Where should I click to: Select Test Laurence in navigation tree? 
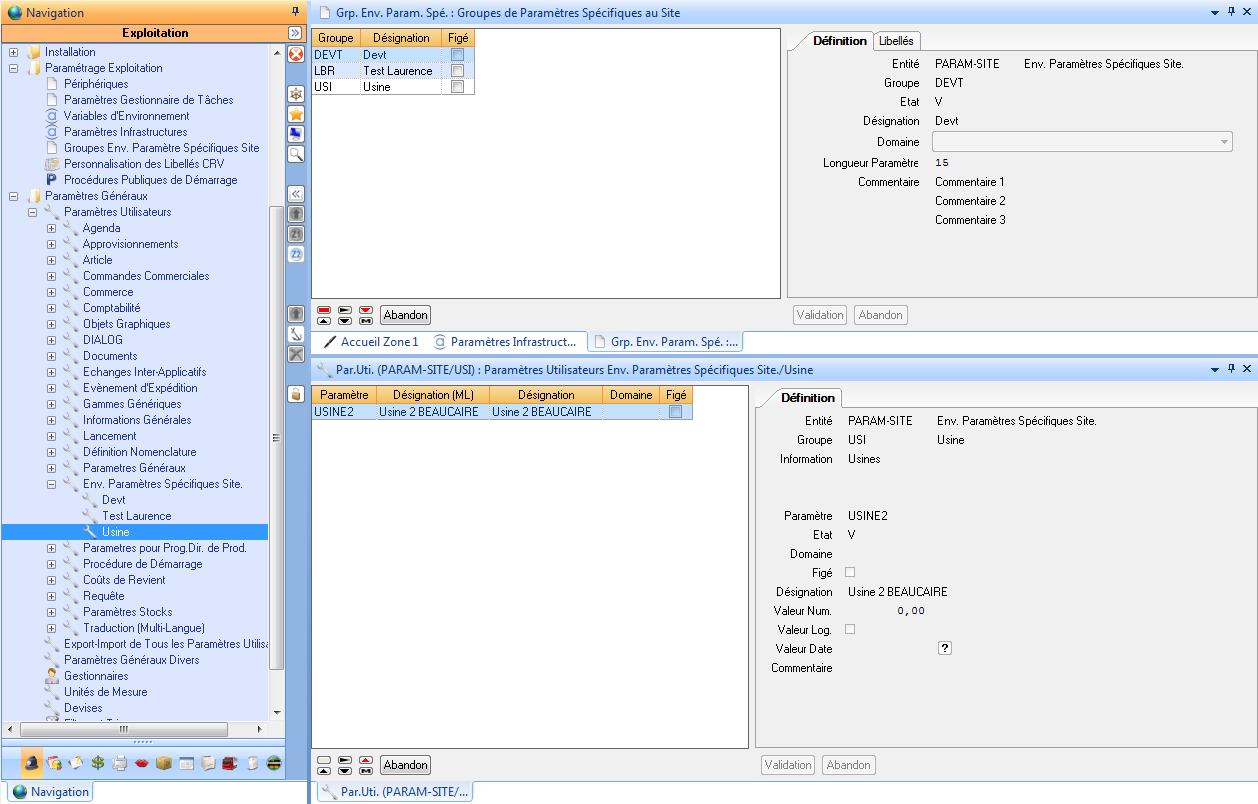point(136,516)
